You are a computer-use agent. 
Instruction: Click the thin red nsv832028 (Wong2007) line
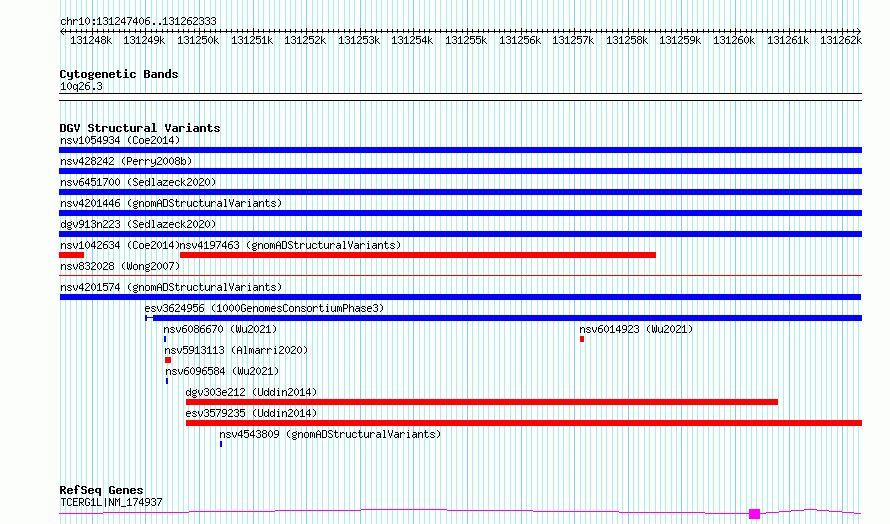460,276
